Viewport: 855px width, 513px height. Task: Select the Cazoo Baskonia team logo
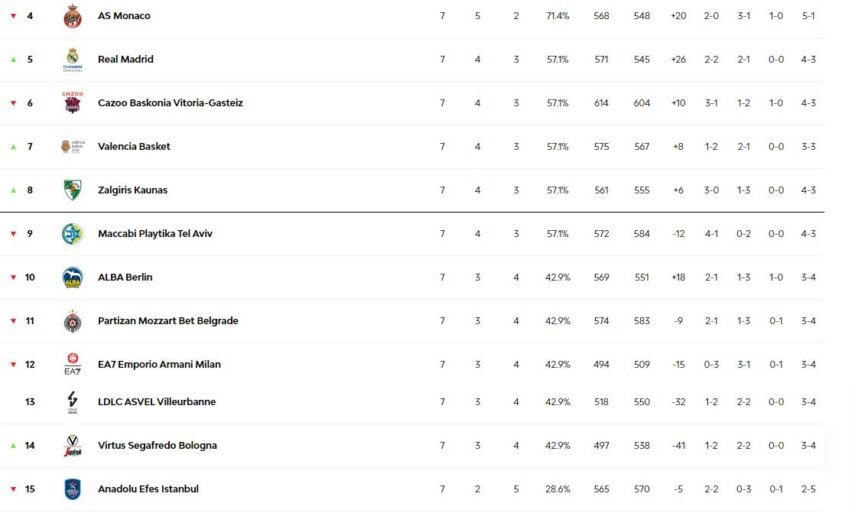click(x=72, y=103)
